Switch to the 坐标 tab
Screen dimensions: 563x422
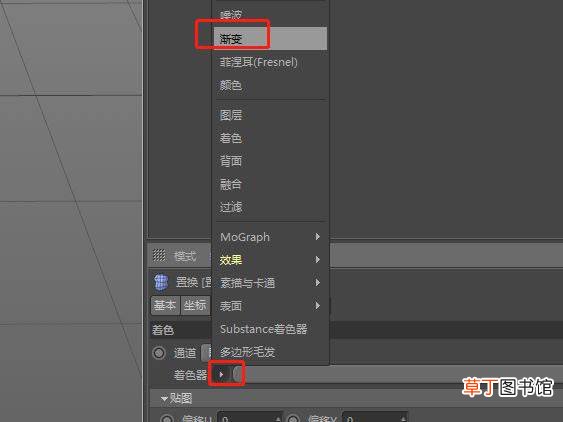click(x=195, y=305)
